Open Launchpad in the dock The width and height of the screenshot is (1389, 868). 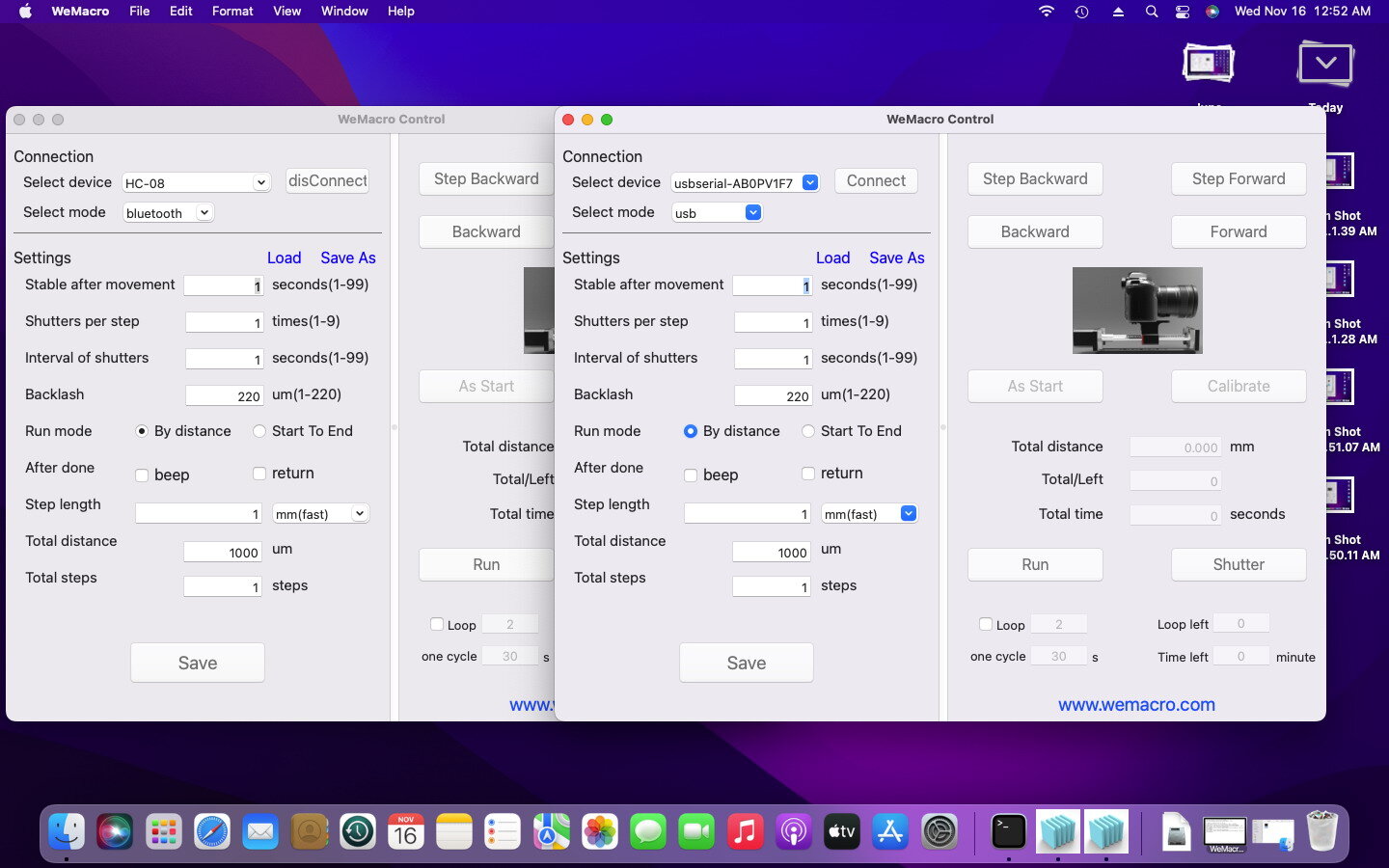pyautogui.click(x=163, y=830)
